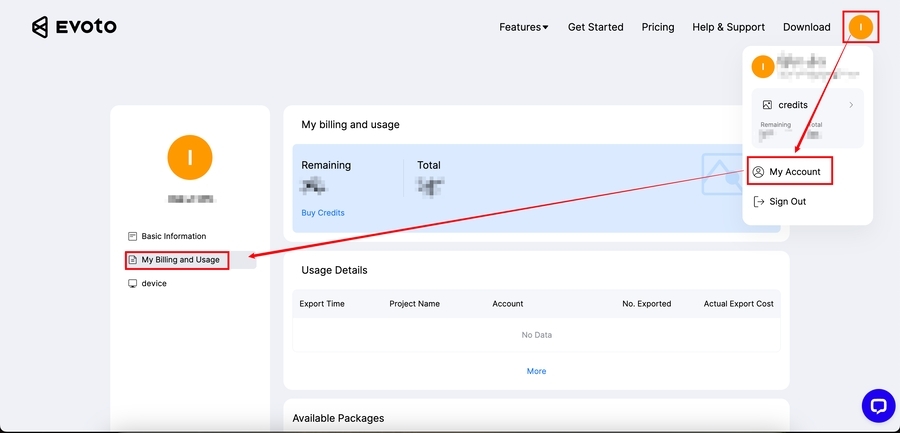Screen dimensions: 900x433
Task: Expand the Features dropdown menu
Action: pos(523,27)
